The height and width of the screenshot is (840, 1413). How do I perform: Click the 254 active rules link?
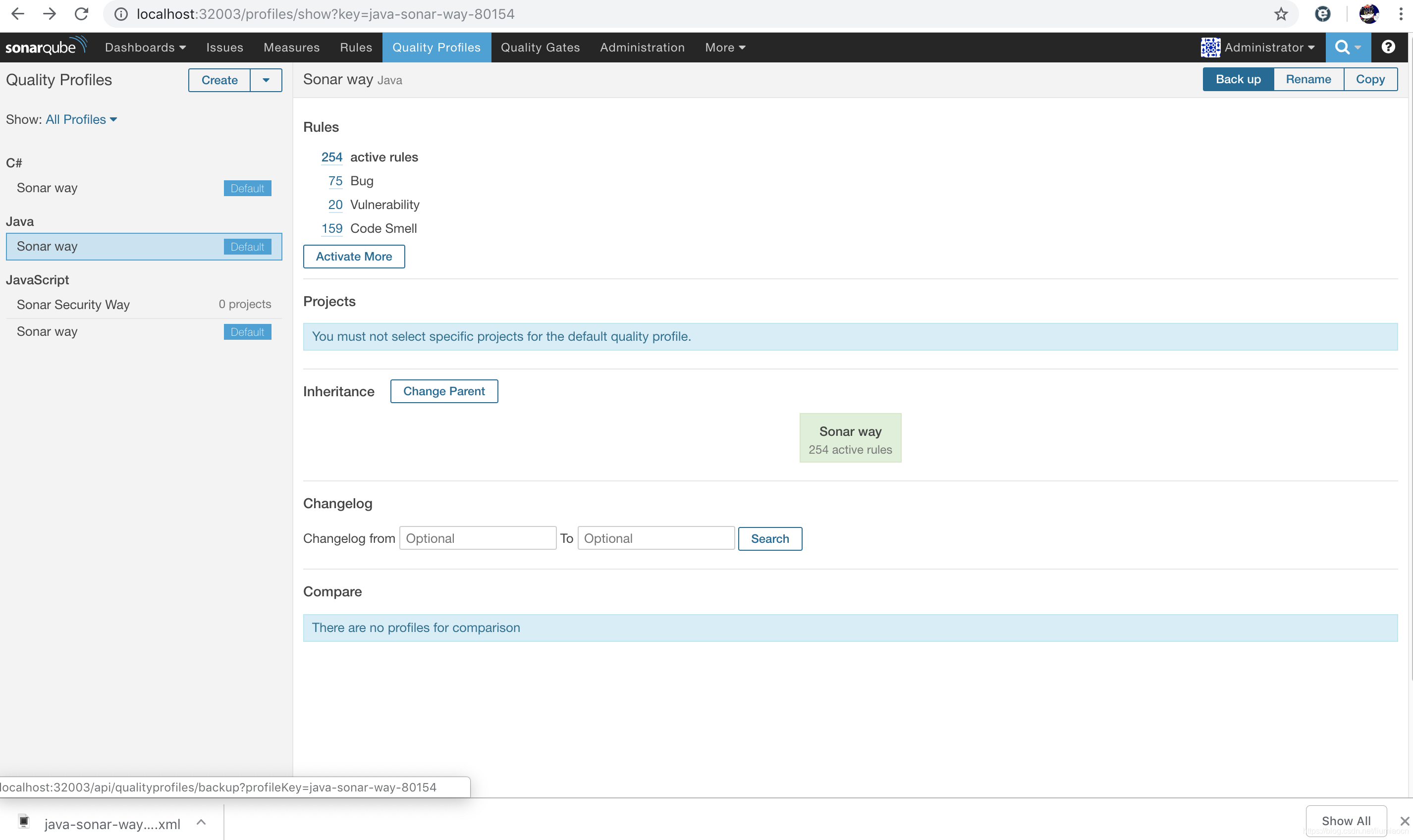(331, 156)
